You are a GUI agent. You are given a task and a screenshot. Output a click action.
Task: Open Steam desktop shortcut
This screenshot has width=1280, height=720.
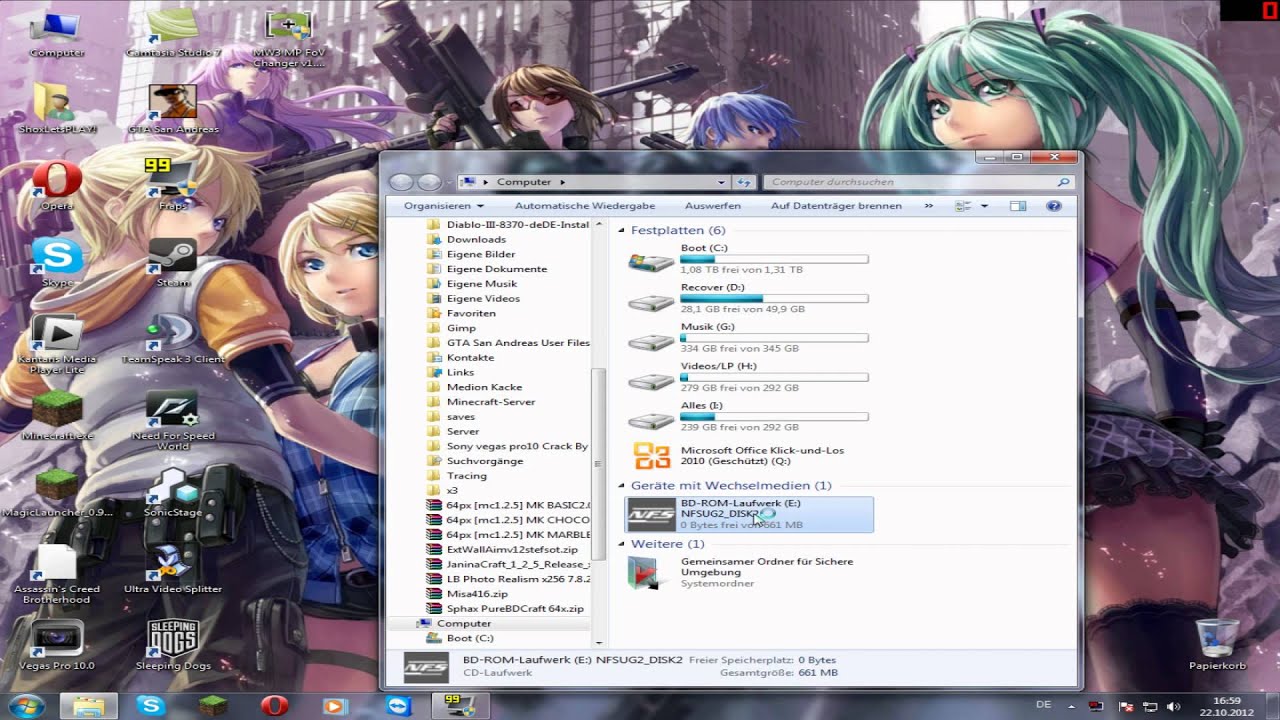pos(173,263)
